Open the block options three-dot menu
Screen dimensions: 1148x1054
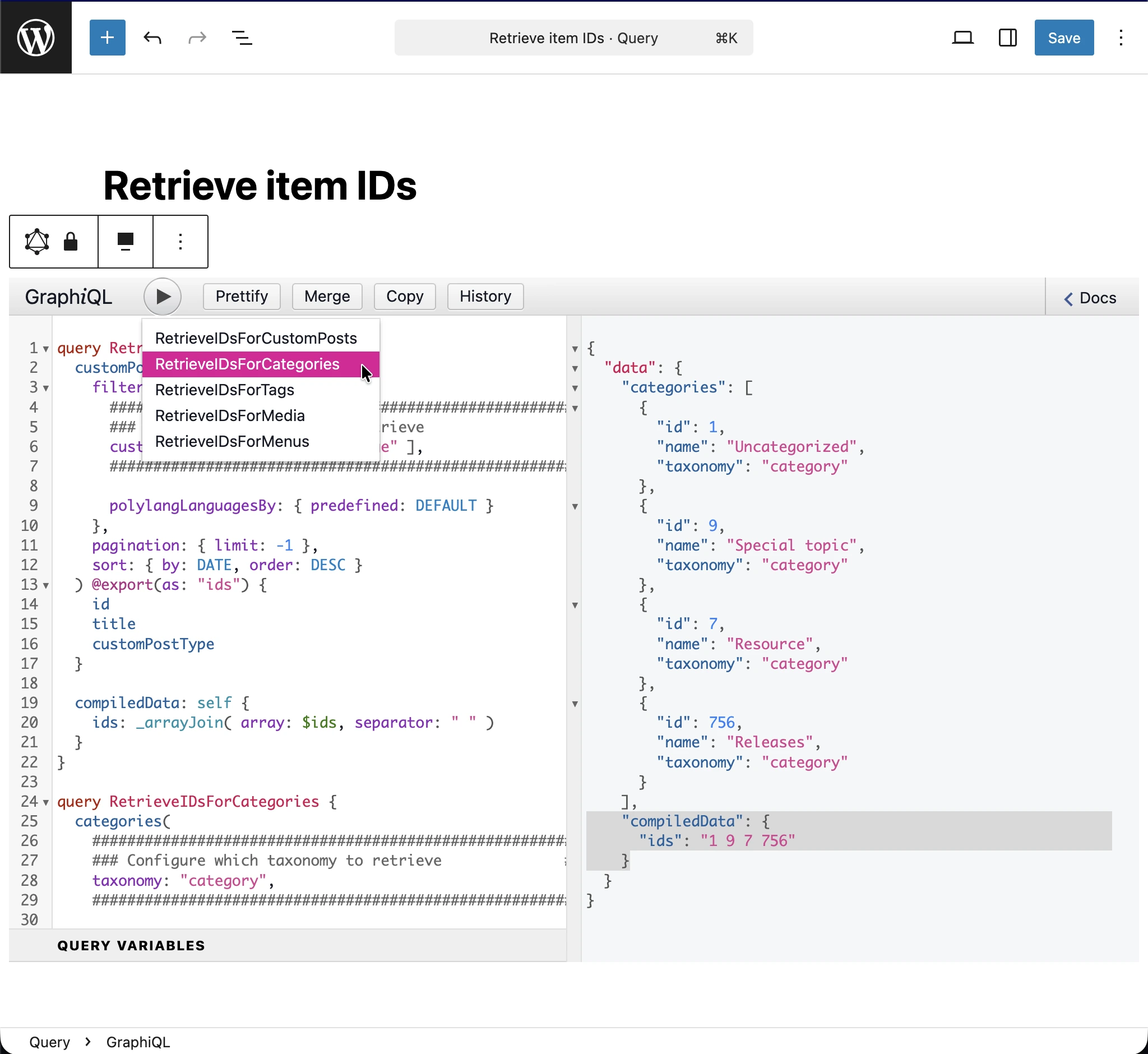[180, 241]
